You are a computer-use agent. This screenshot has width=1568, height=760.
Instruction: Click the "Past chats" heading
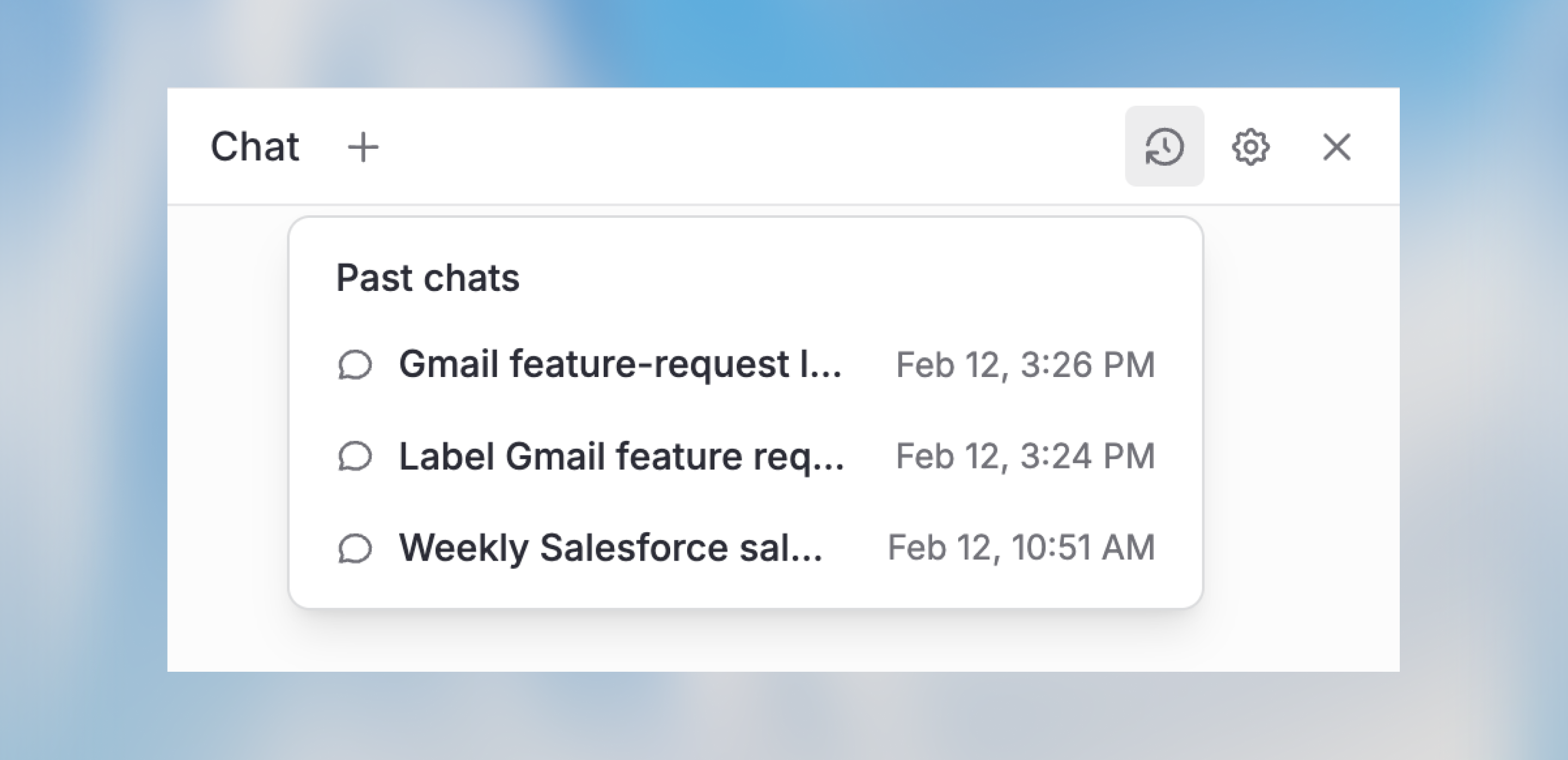(427, 278)
